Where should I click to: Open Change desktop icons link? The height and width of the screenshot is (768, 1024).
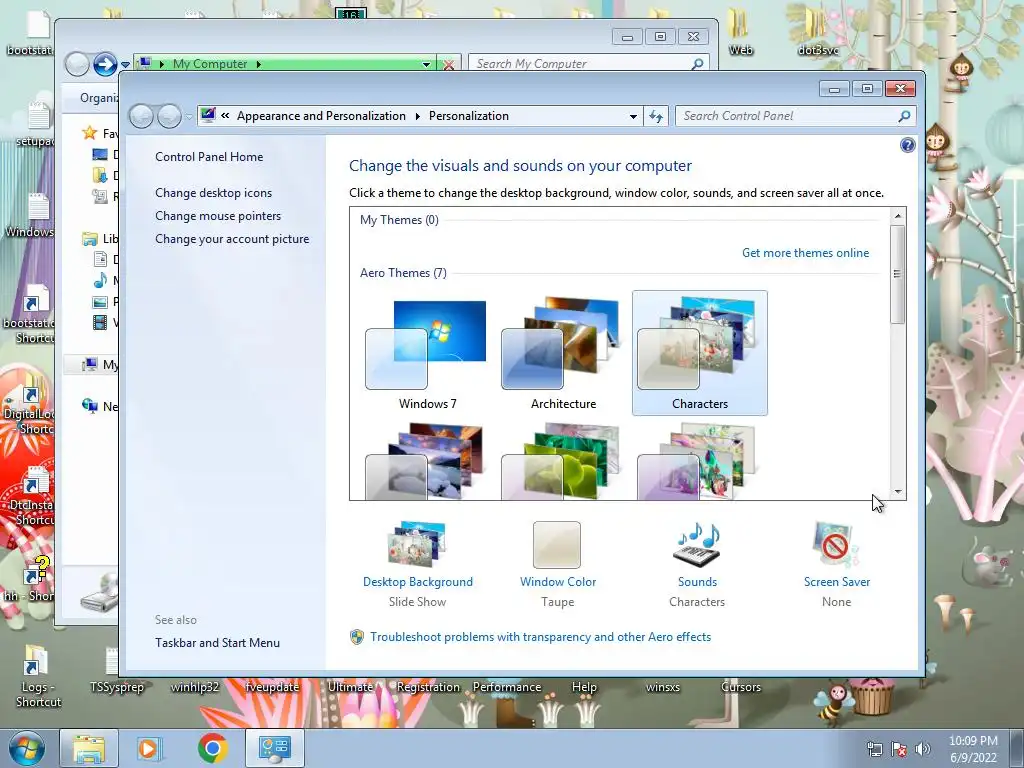coord(214,193)
